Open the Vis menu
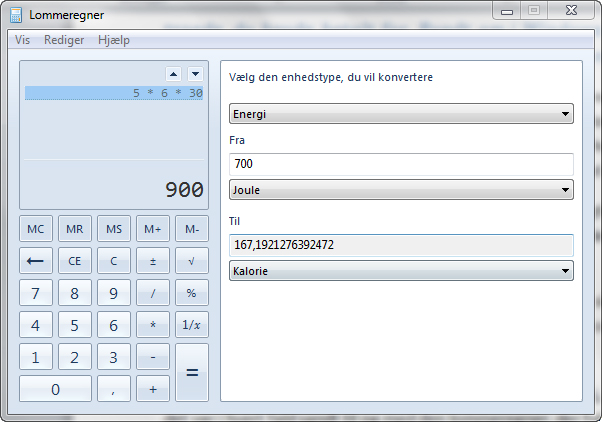Image resolution: width=602 pixels, height=422 pixels. point(22,40)
